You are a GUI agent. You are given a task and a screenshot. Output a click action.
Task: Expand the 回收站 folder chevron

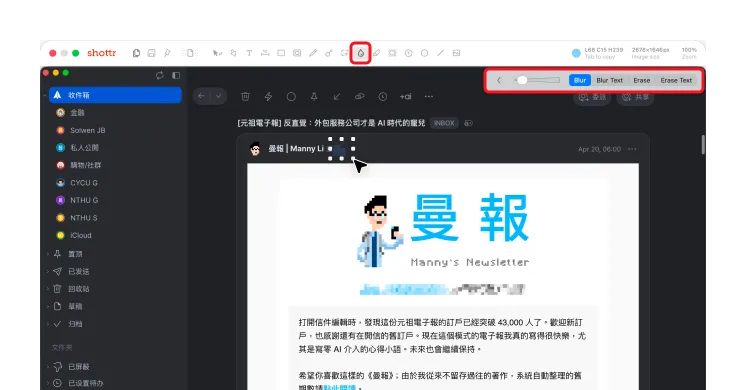(x=48, y=288)
